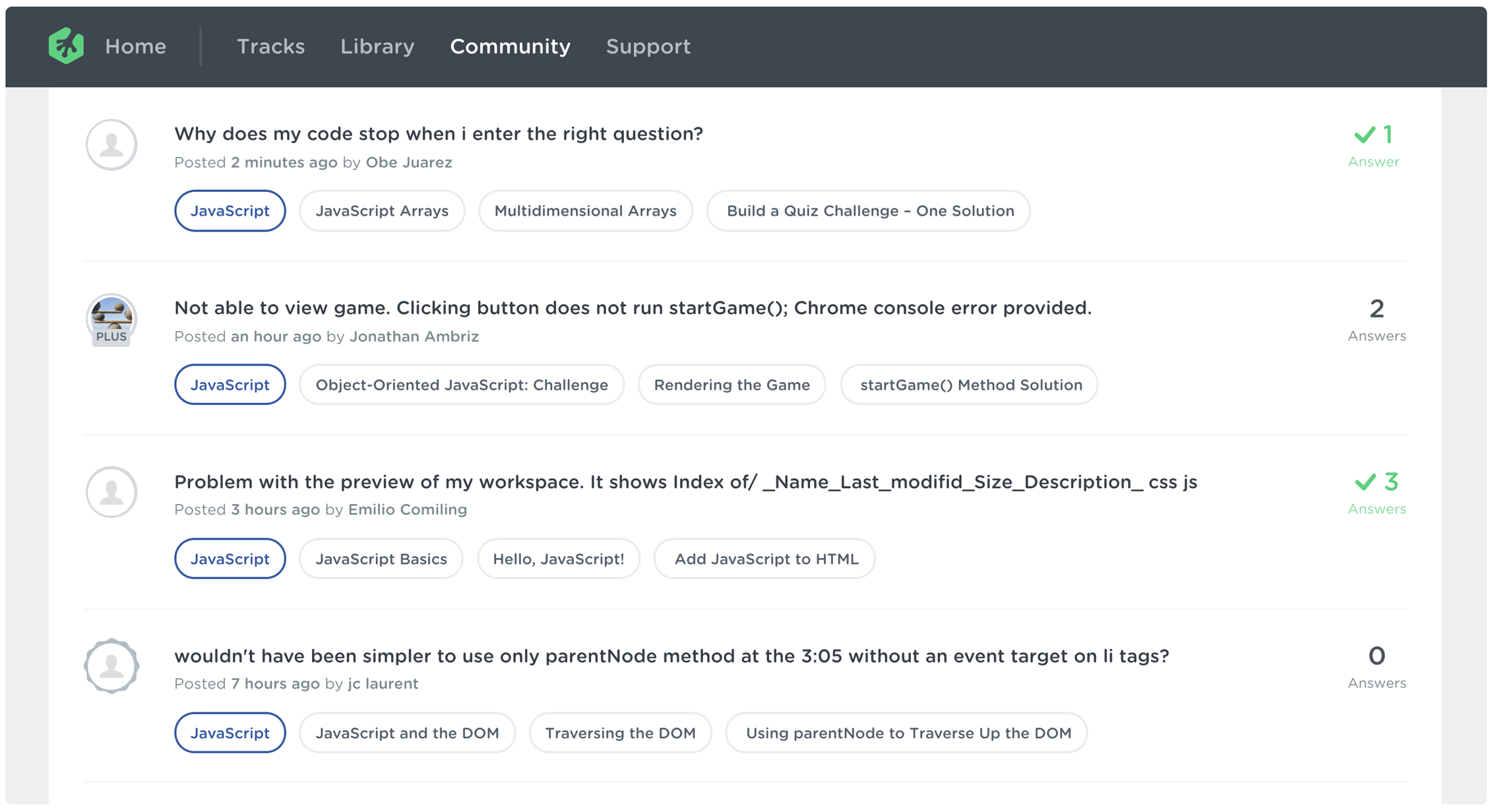Click the Traversing the DOM tag
The width and height of the screenshot is (1492, 812).
pyautogui.click(x=620, y=734)
